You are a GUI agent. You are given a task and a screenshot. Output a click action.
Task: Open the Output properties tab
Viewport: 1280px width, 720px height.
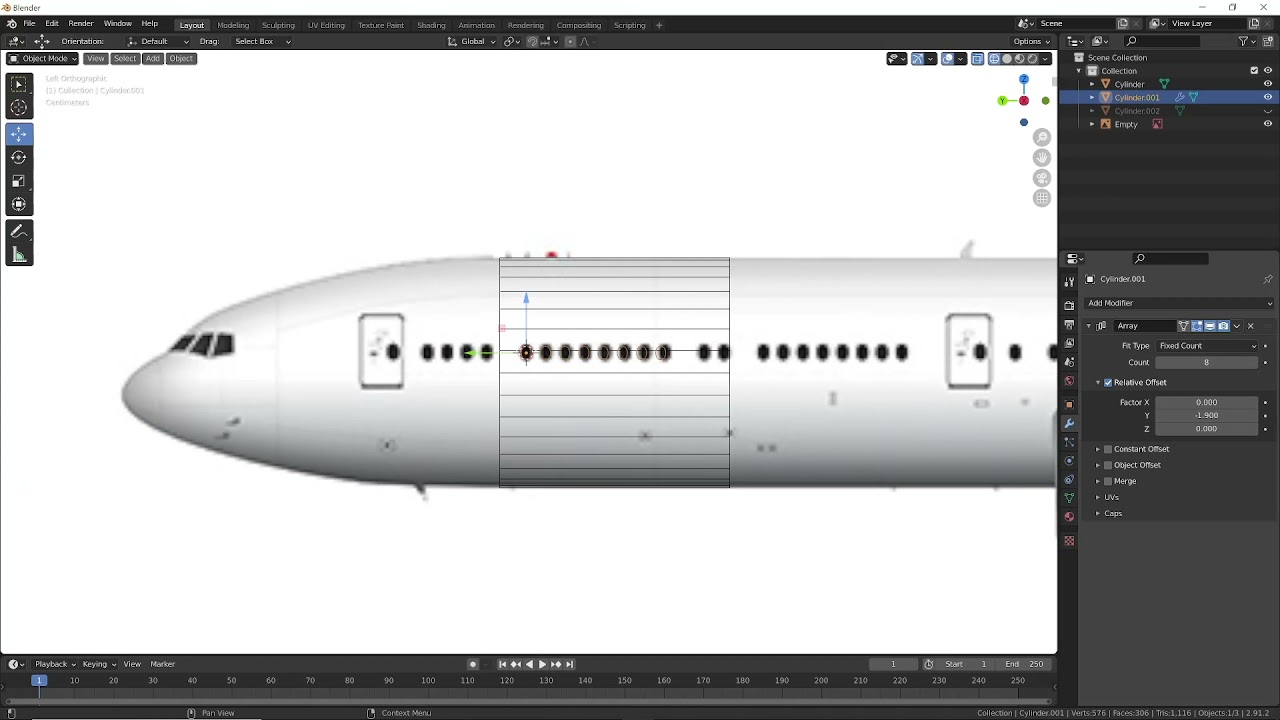(1069, 325)
